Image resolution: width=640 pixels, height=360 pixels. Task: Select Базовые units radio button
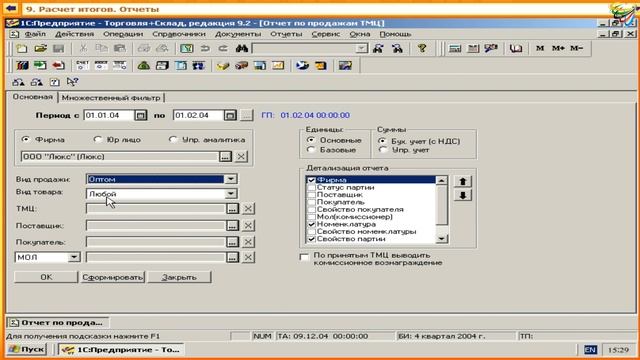(311, 150)
